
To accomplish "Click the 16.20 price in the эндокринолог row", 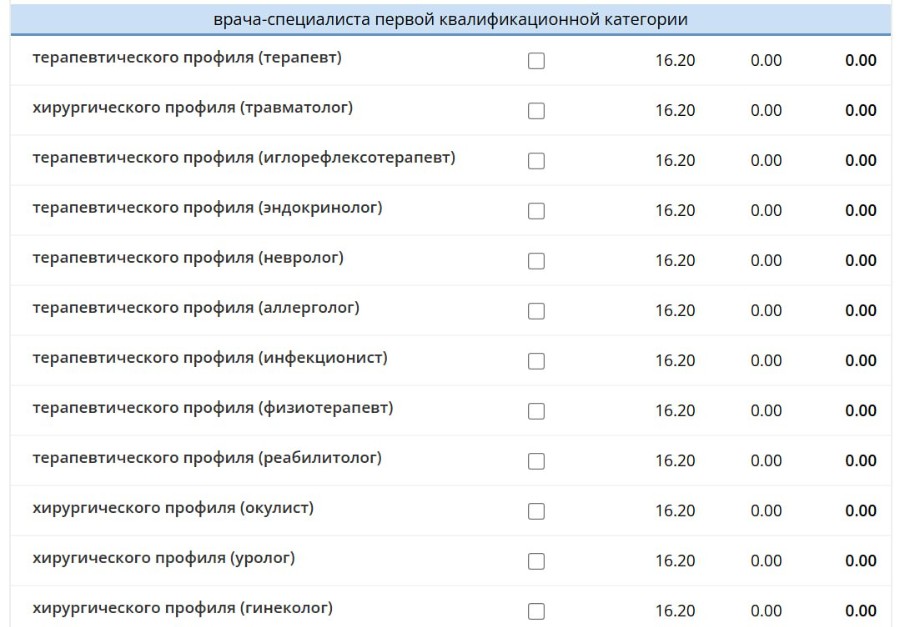I will click(x=675, y=210).
